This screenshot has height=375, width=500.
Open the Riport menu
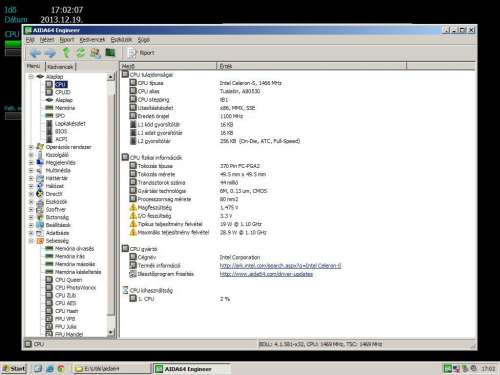tap(67, 40)
